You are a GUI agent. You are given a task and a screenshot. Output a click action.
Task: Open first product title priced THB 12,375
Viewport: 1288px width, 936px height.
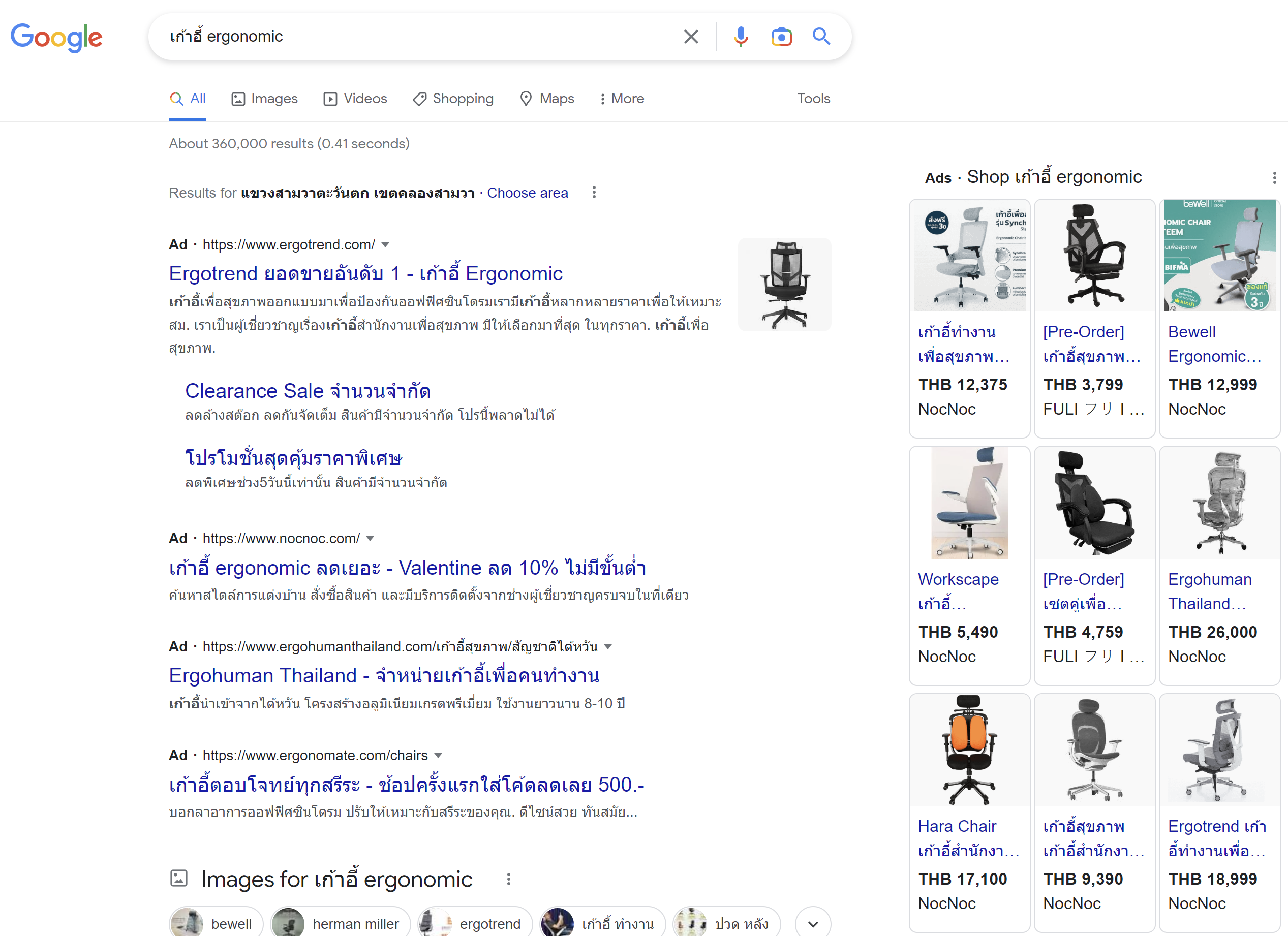pos(964,344)
